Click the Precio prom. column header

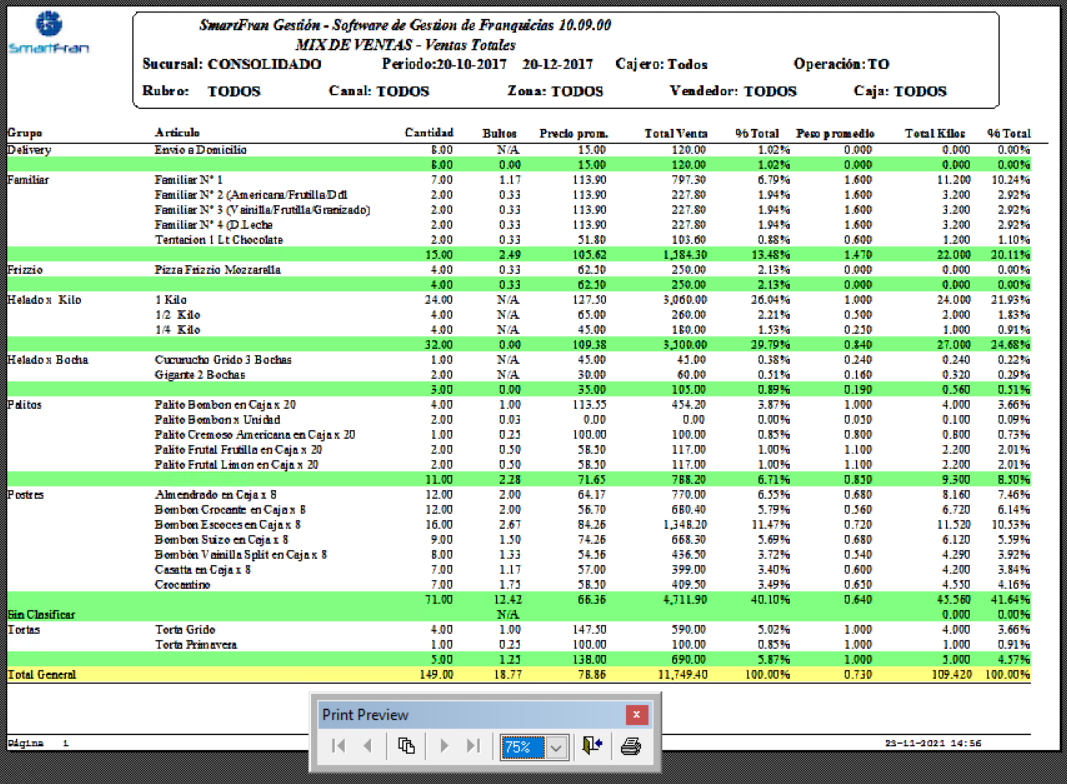point(574,133)
